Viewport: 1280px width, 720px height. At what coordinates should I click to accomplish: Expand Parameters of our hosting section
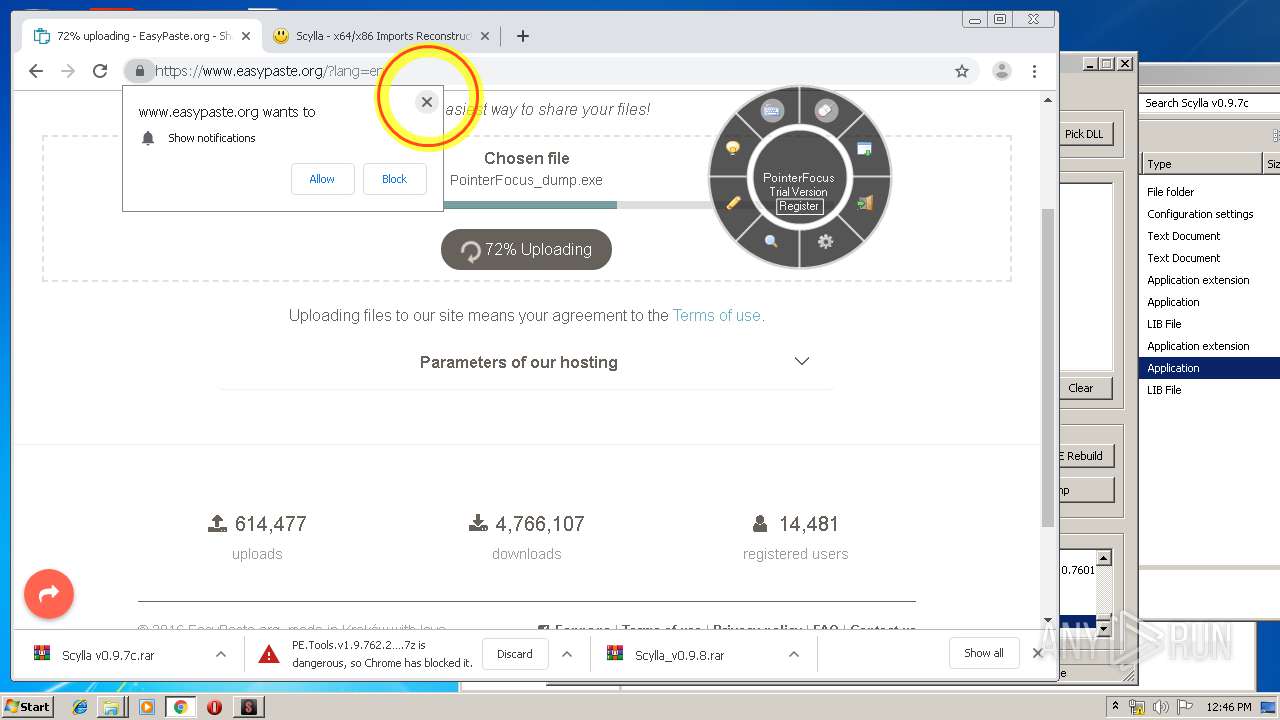[527, 362]
